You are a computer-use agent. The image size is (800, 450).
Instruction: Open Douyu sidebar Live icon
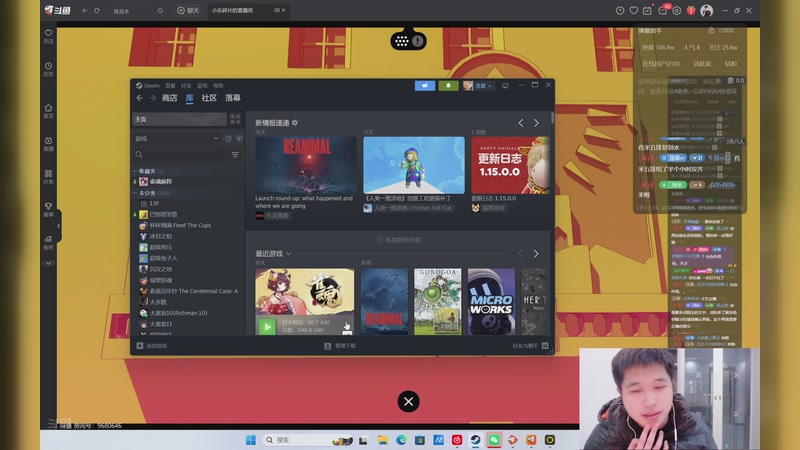tap(48, 141)
